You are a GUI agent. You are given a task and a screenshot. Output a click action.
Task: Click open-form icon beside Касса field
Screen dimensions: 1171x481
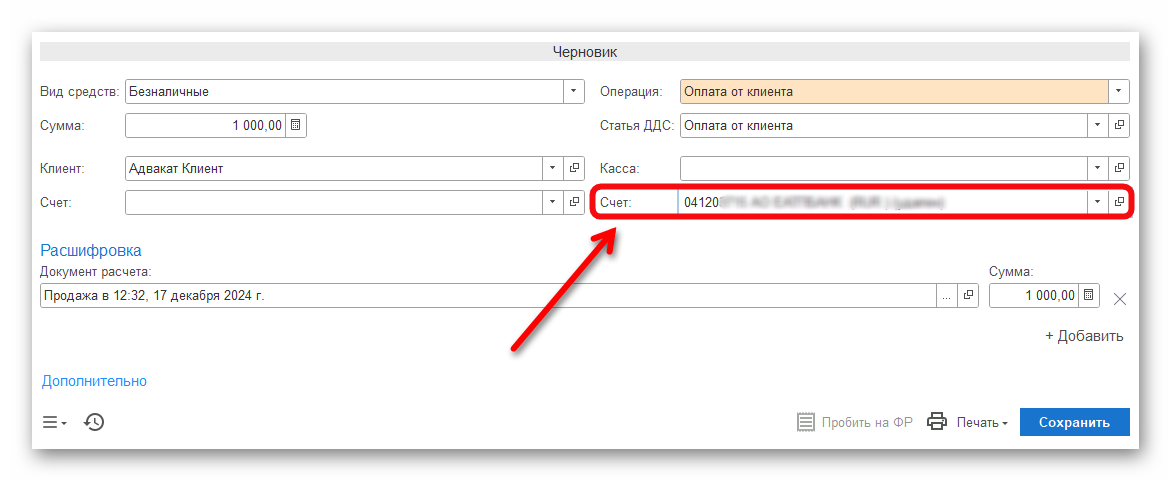1119,169
